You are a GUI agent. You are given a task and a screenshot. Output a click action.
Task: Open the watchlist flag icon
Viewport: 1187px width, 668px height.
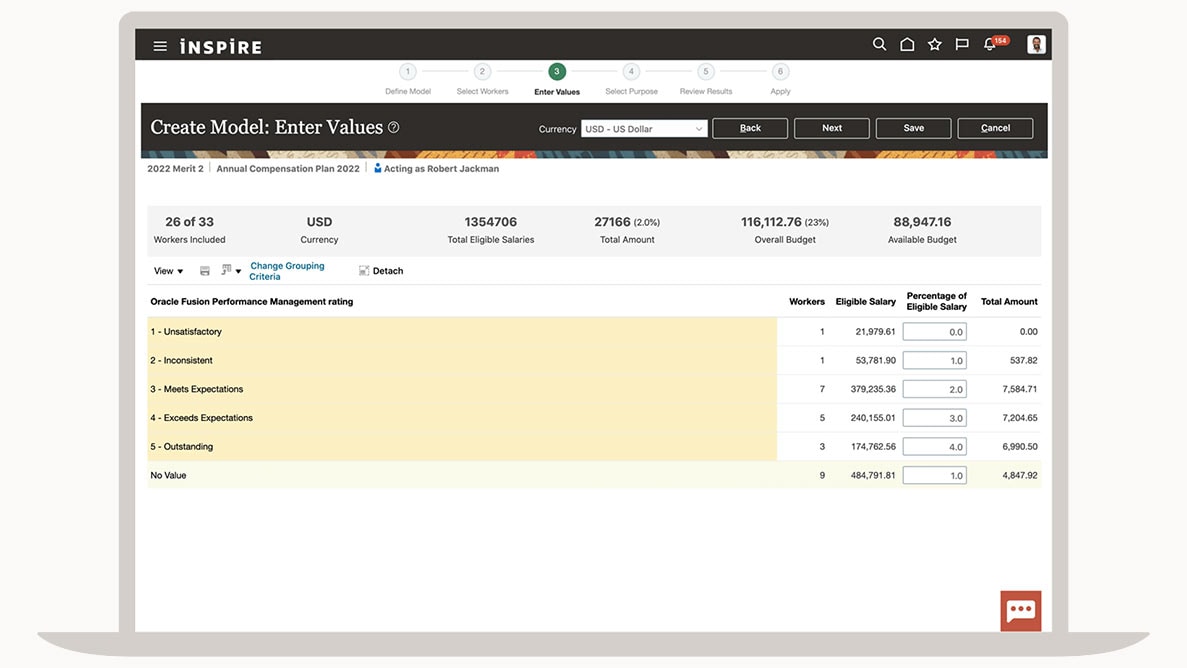[x=962, y=44]
